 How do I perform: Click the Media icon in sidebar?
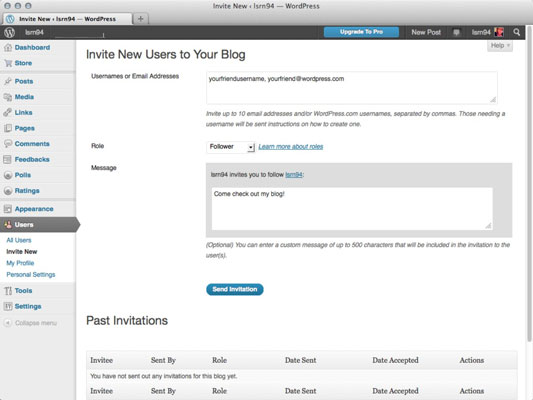(x=8, y=97)
